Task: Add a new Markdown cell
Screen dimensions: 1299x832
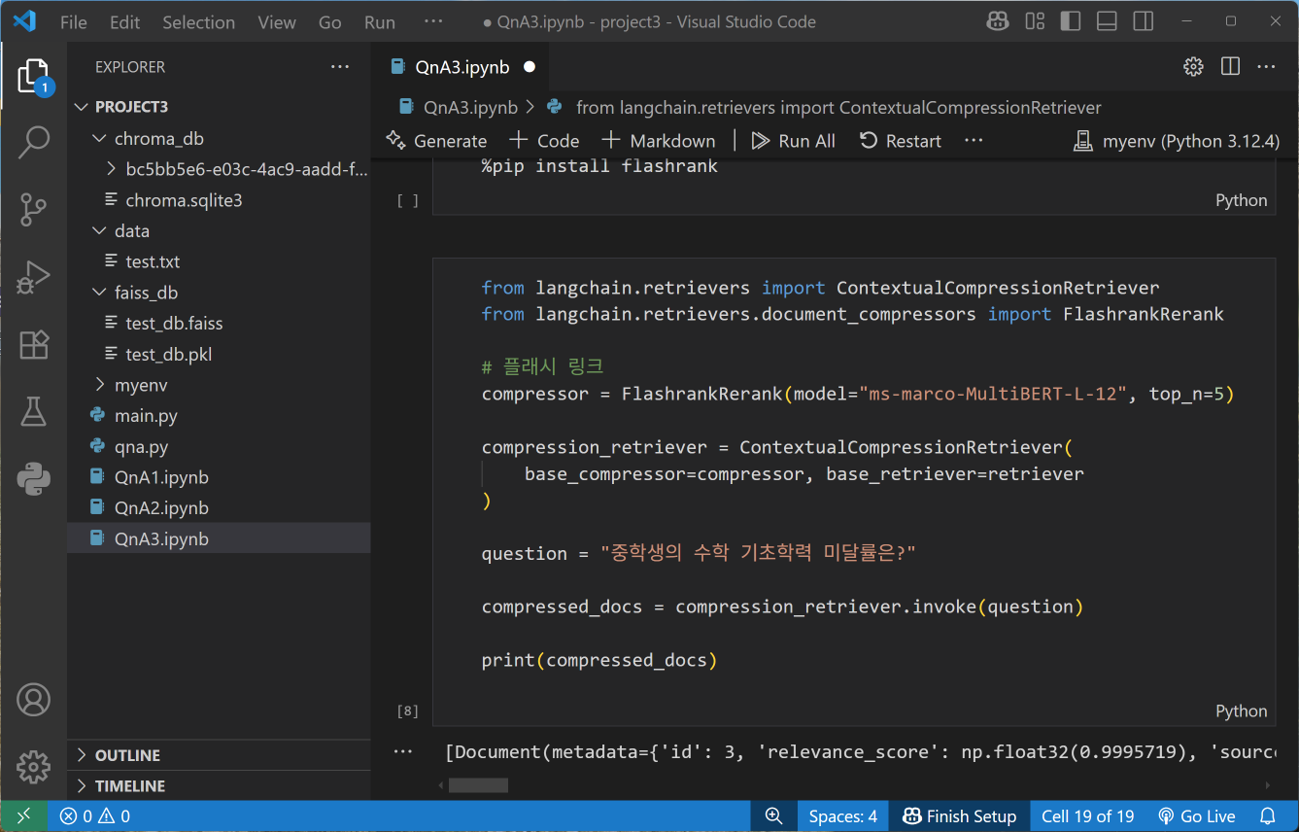Action: click(659, 141)
